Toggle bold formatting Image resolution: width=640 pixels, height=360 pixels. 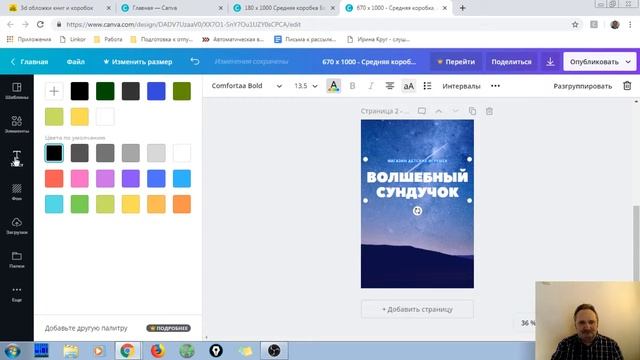pos(352,86)
